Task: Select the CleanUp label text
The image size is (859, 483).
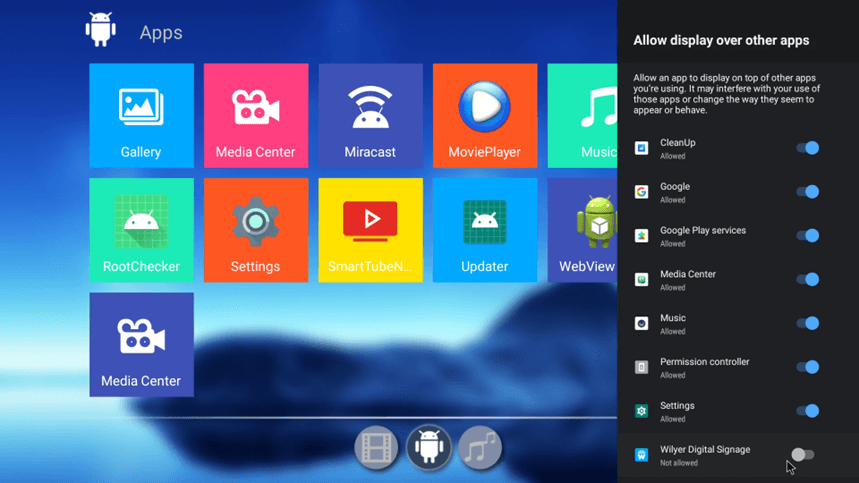Action: click(x=678, y=142)
